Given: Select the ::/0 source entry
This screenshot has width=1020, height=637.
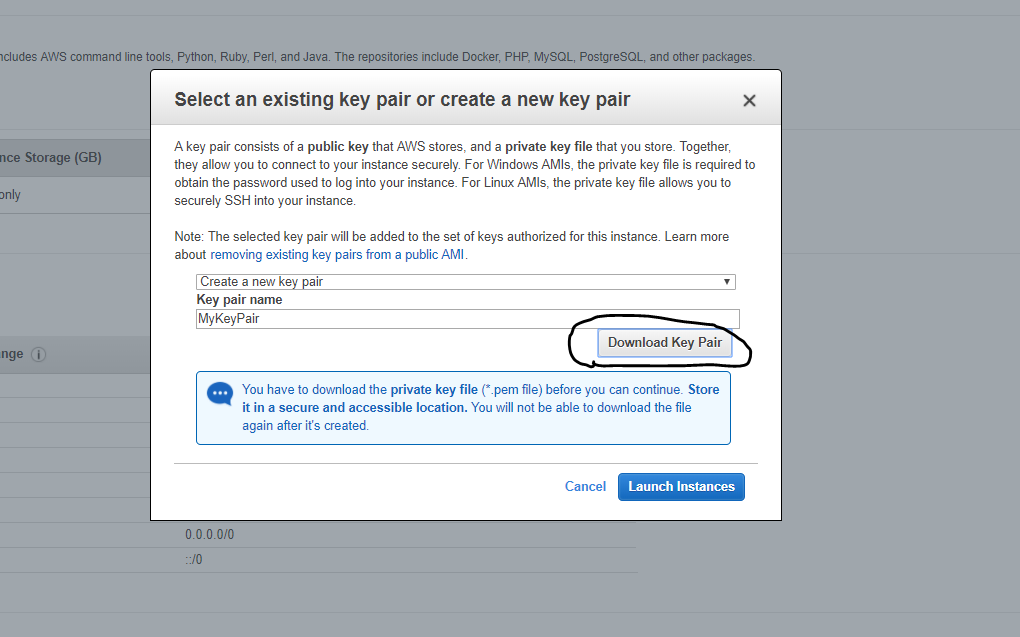Looking at the screenshot, I should 194,560.
